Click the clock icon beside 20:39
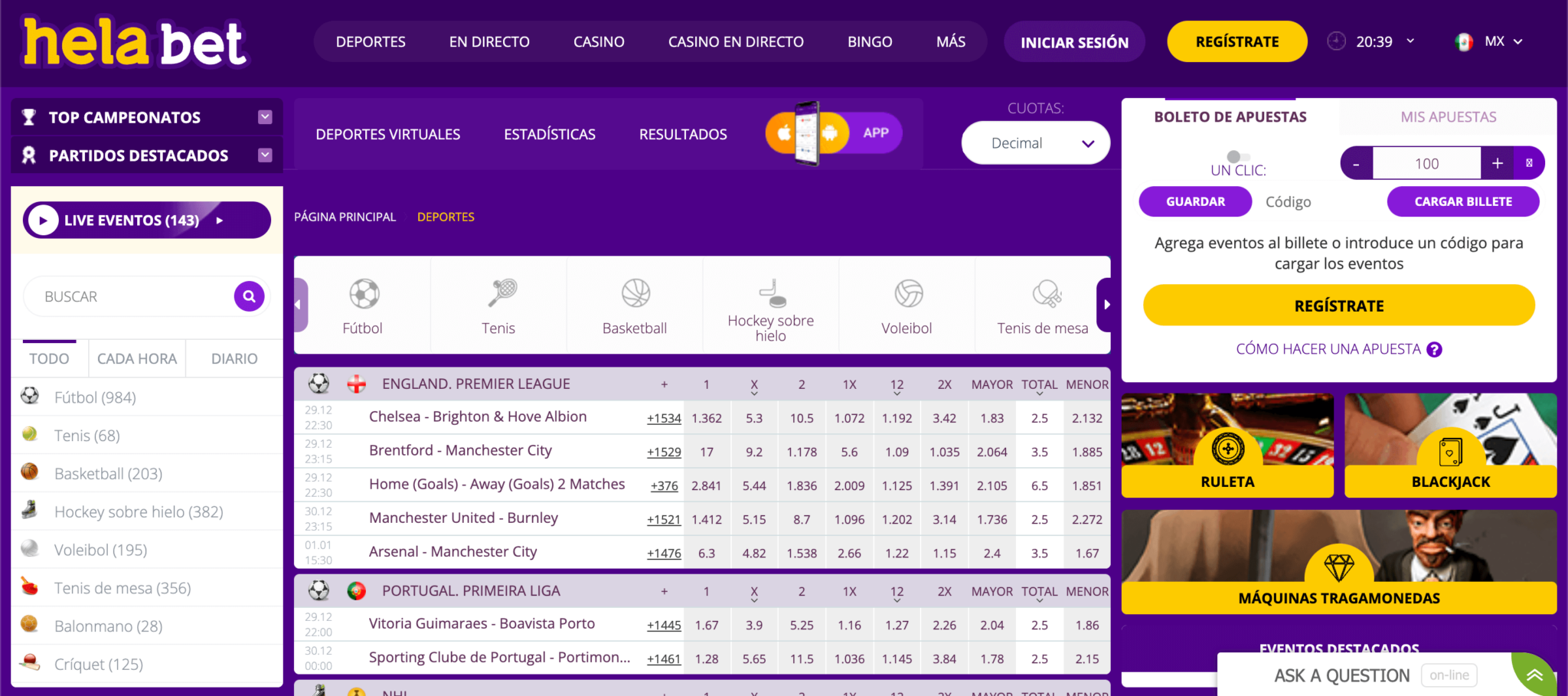Screen dimensions: 1568x696 tap(1336, 41)
